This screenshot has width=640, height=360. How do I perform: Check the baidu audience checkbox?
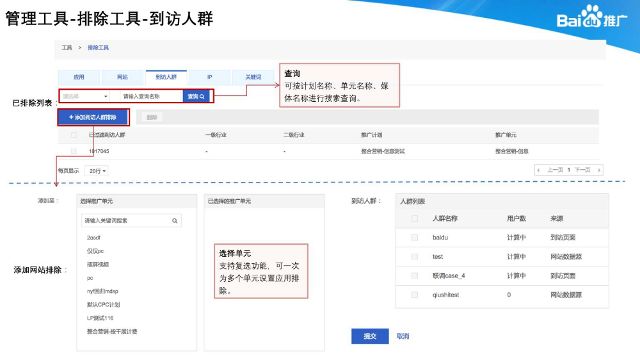pyautogui.click(x=414, y=238)
